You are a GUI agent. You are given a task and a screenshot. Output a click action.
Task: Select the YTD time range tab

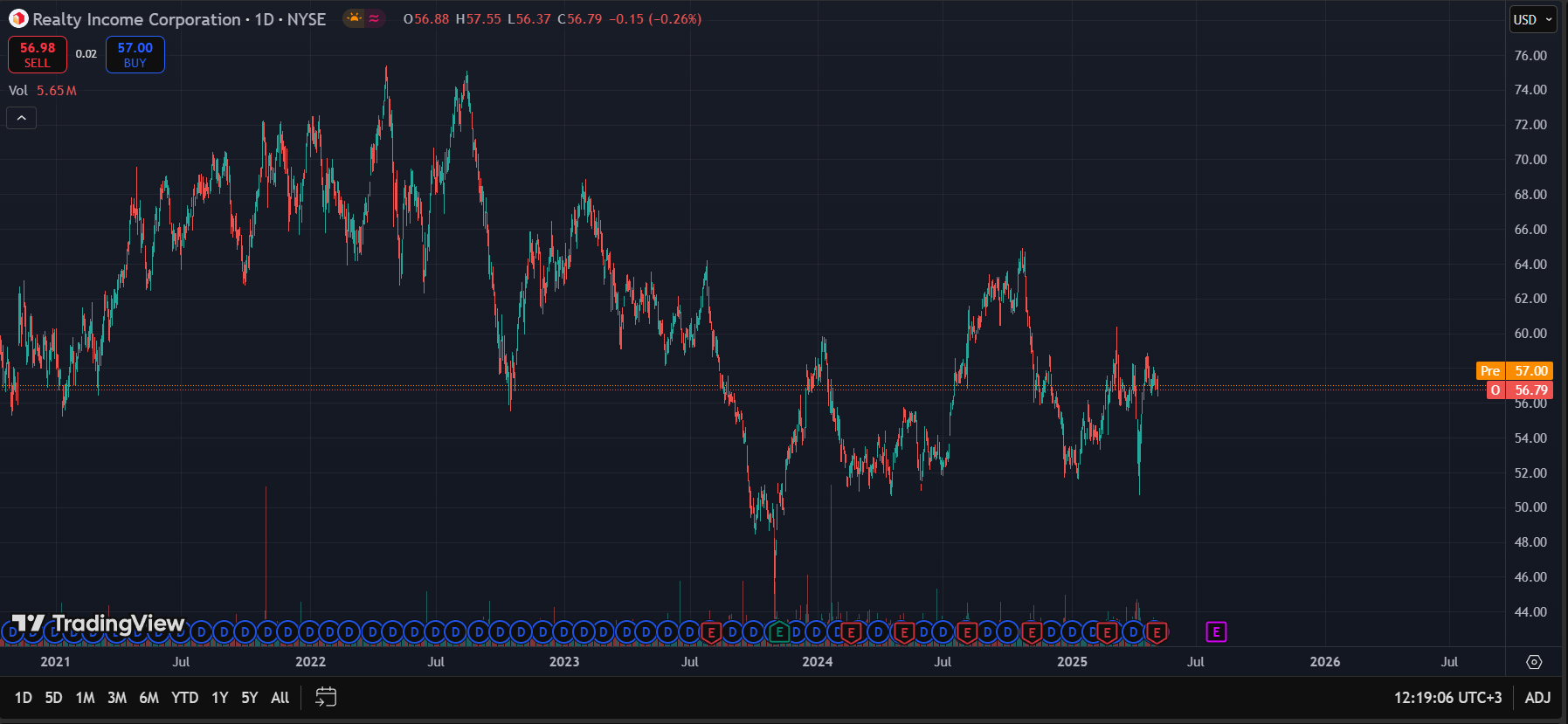[x=185, y=698]
